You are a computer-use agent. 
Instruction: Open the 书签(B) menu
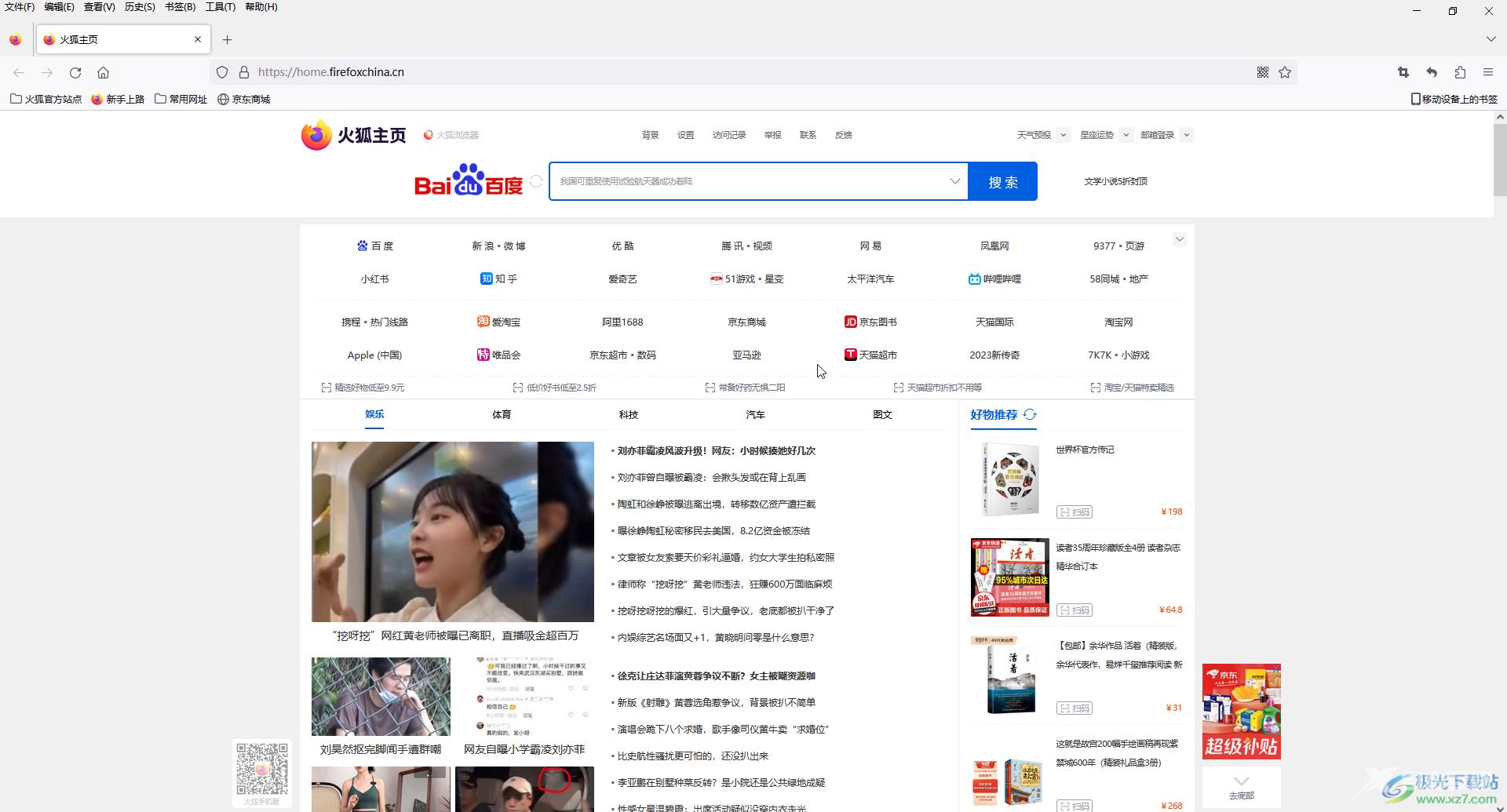180,7
